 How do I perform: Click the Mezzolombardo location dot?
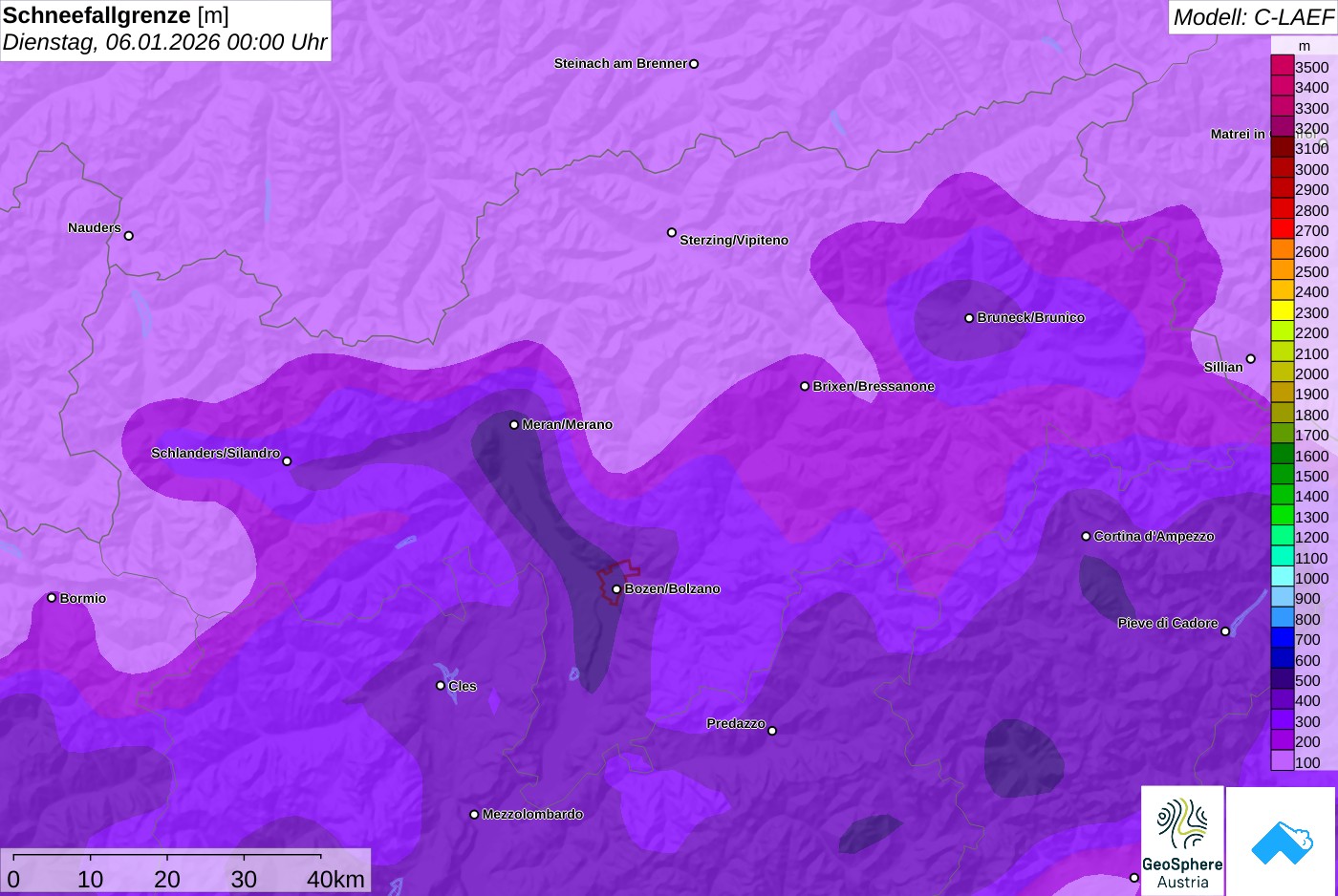pos(474,815)
